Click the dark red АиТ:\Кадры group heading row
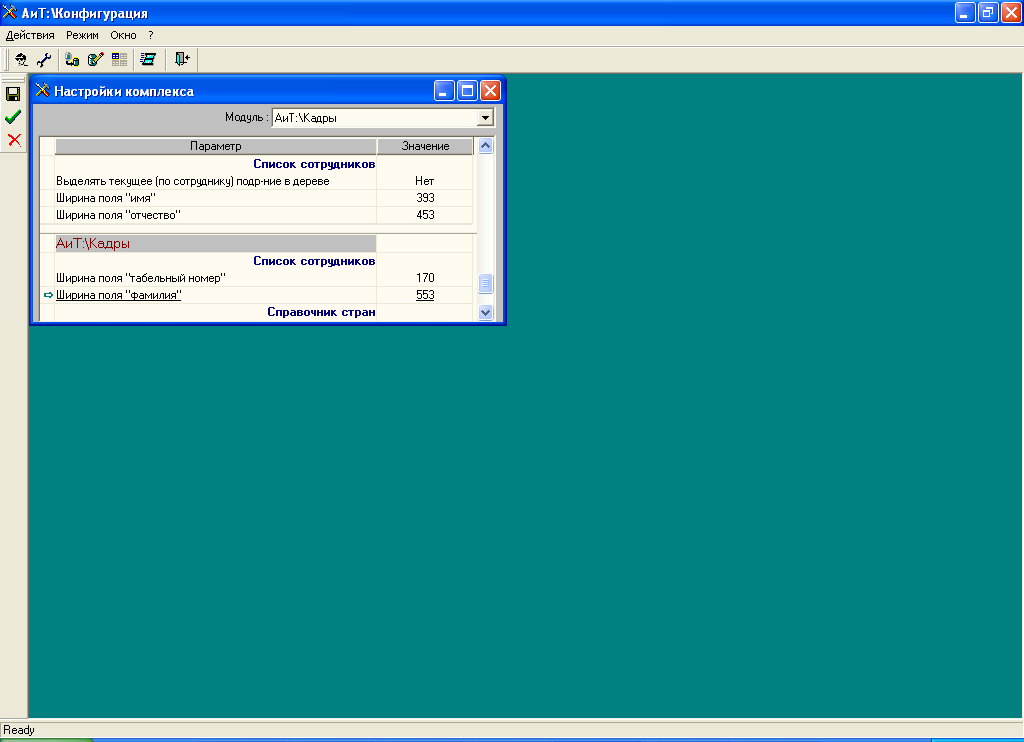1024x742 pixels. coord(216,244)
